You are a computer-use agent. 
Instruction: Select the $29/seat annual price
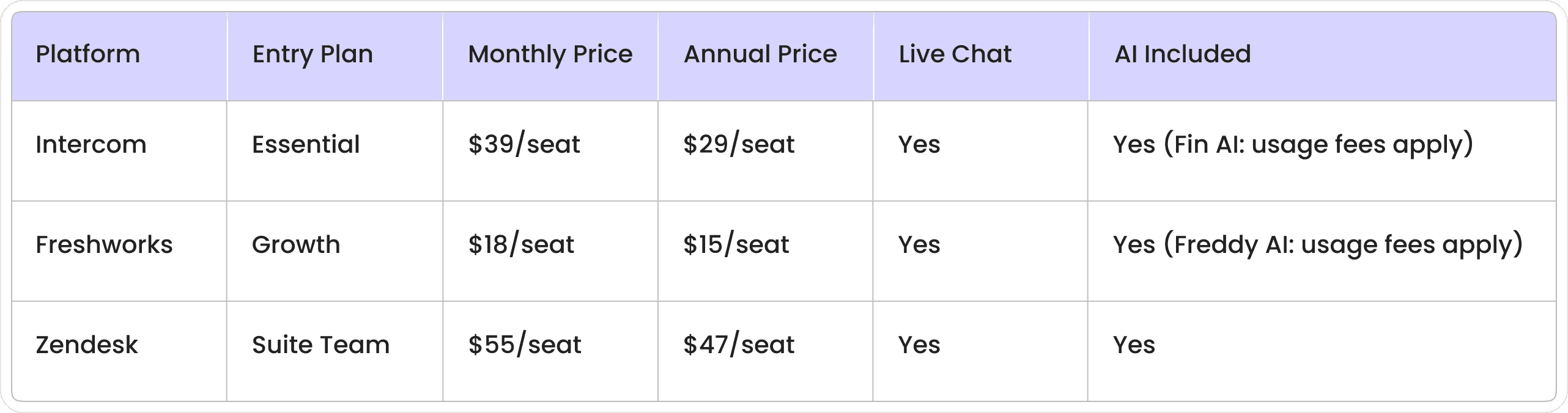[x=739, y=145]
